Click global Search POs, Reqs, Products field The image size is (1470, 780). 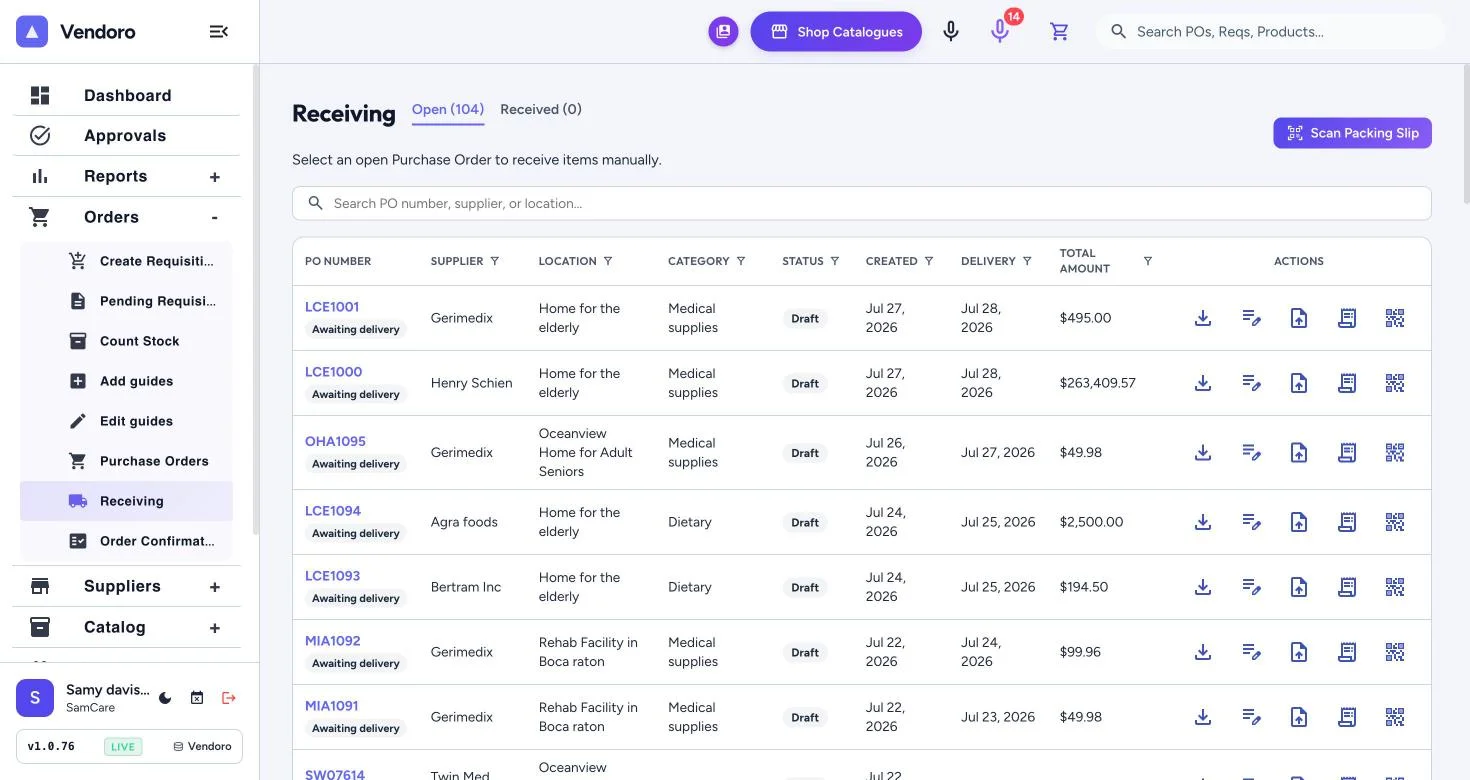pyautogui.click(x=1270, y=32)
